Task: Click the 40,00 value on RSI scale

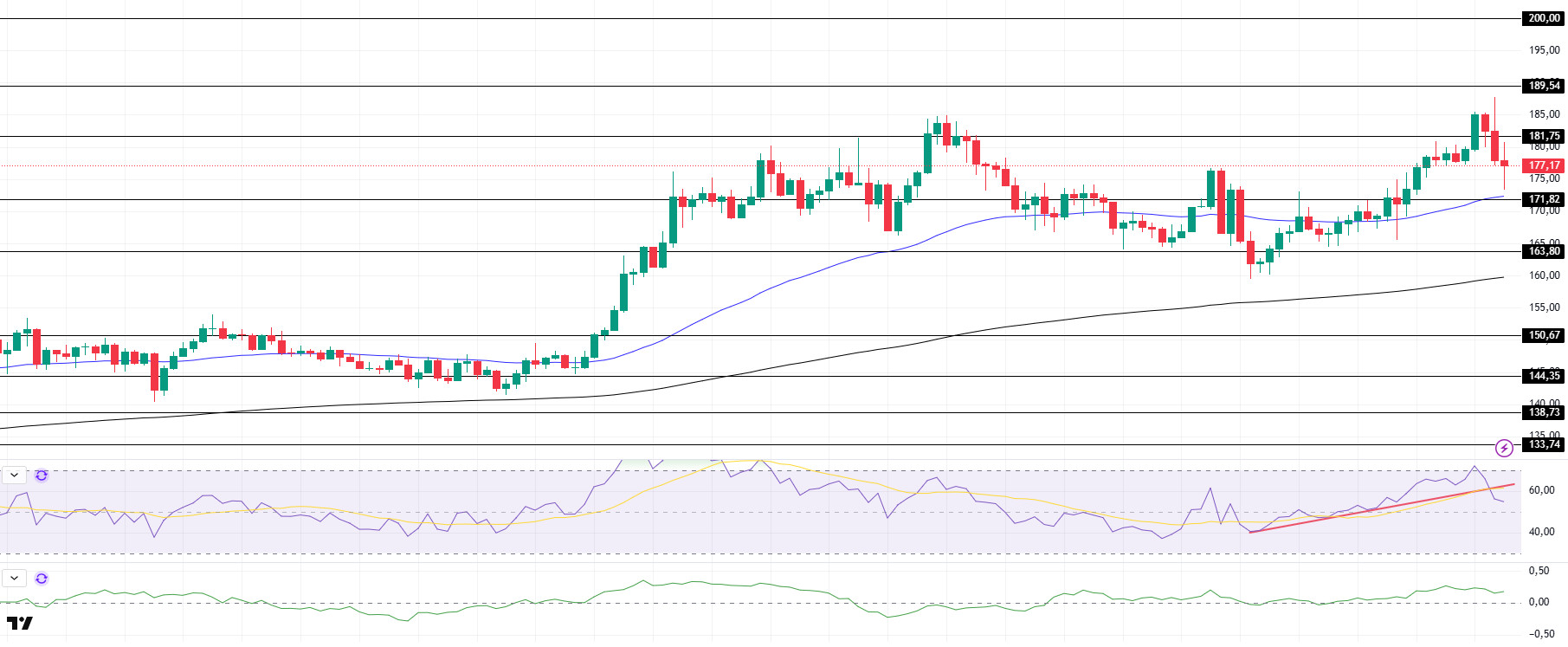Action: pyautogui.click(x=1541, y=532)
